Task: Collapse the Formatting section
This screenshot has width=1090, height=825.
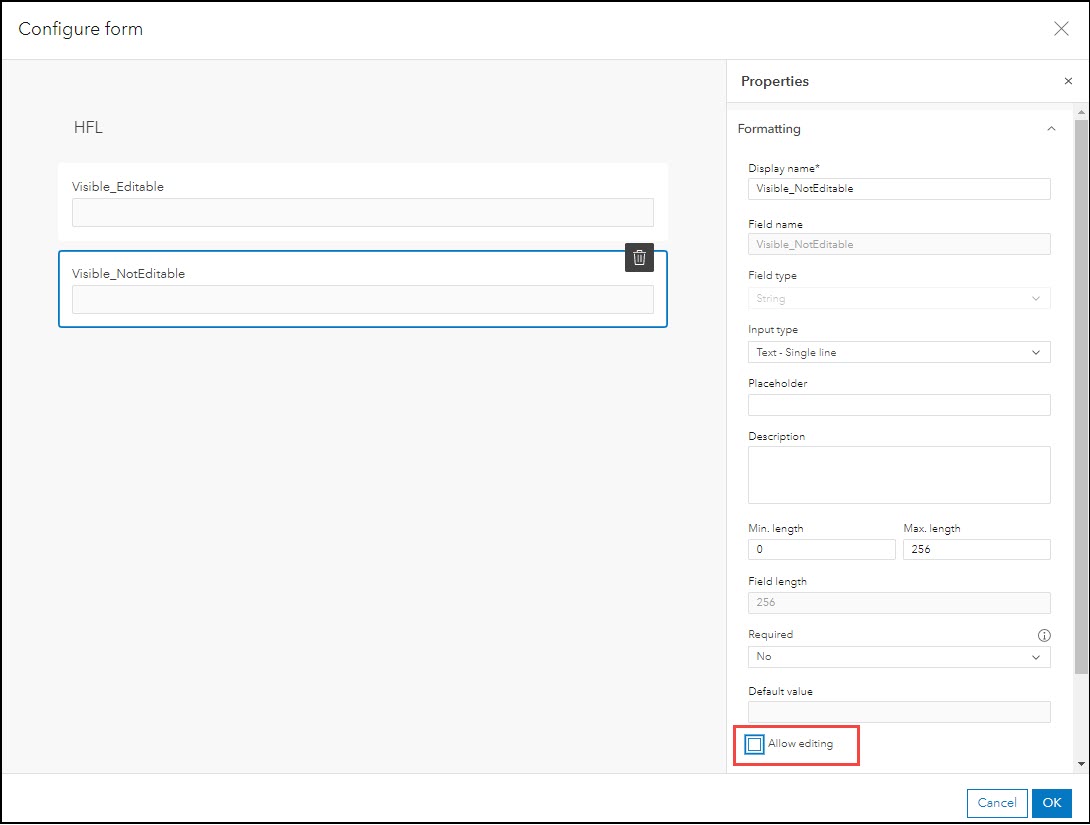Action: (1050, 129)
